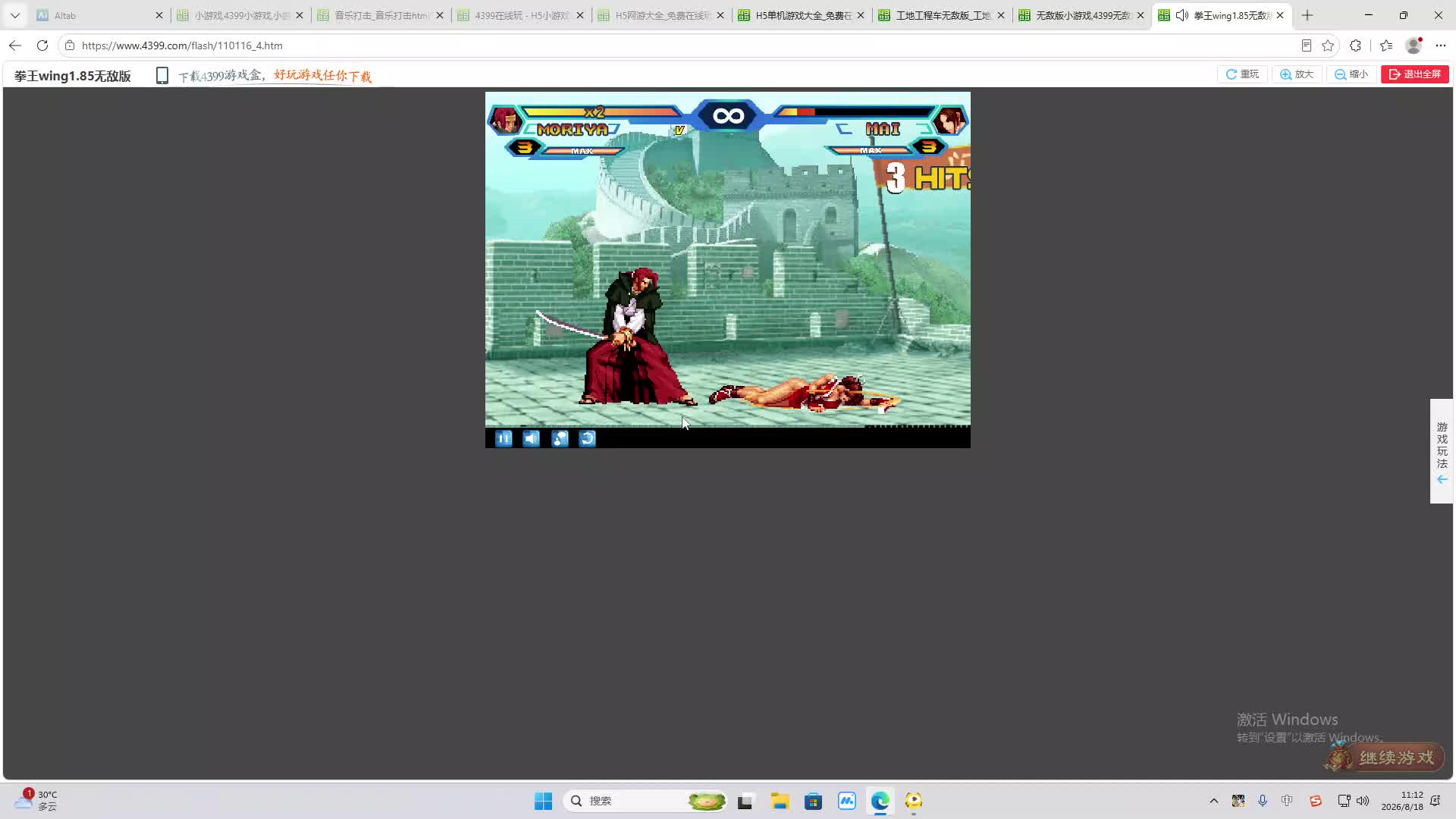This screenshot has width=1456, height=819.
Task: Go back to the previous page
Action: tap(15, 45)
